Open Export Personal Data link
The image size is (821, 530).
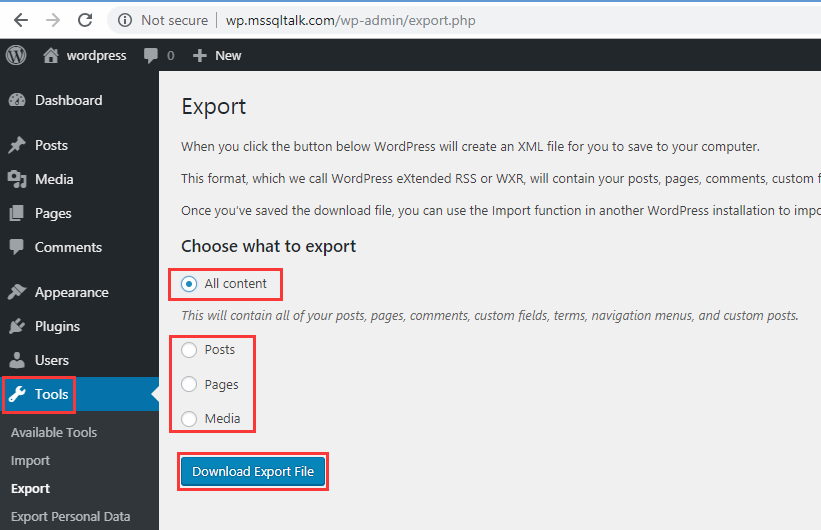71,516
